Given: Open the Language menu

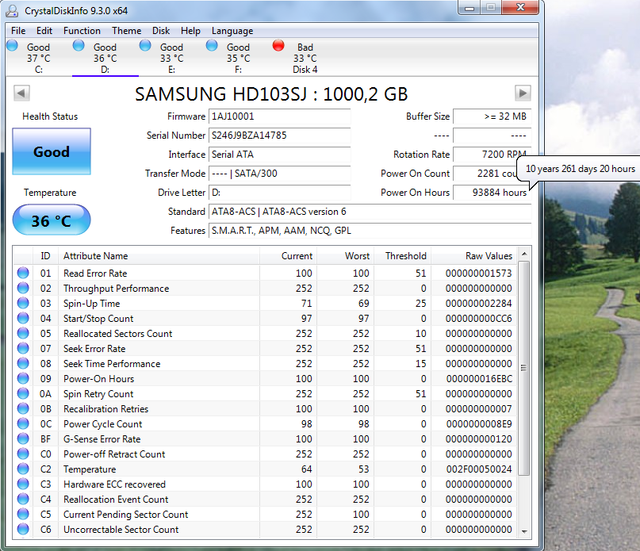Looking at the screenshot, I should pos(232,31).
